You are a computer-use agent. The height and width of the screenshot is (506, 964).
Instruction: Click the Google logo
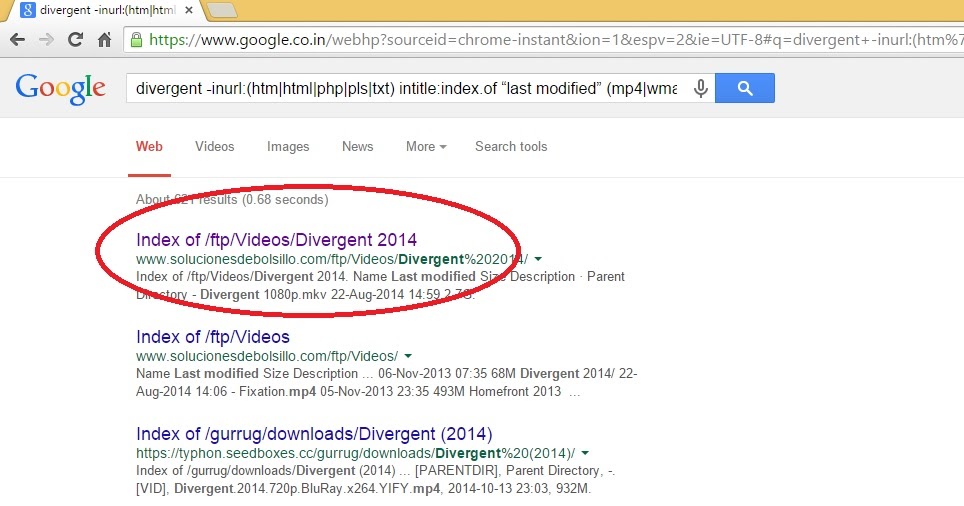coord(61,89)
